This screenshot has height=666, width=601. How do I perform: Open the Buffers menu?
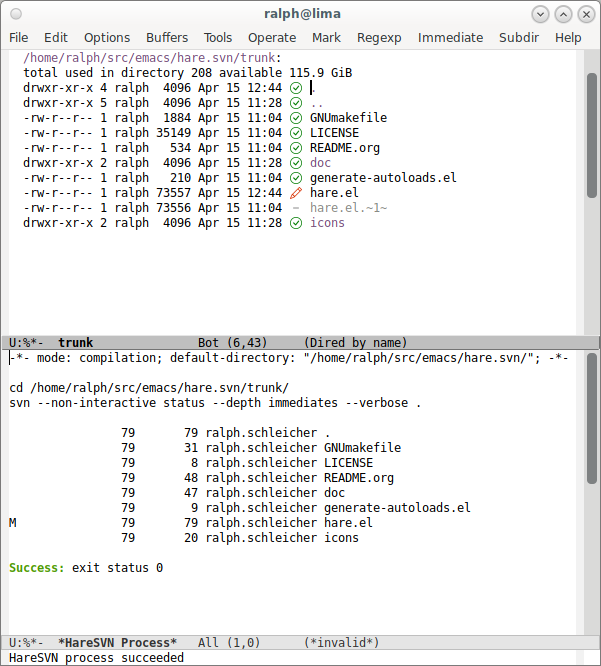click(x=167, y=38)
